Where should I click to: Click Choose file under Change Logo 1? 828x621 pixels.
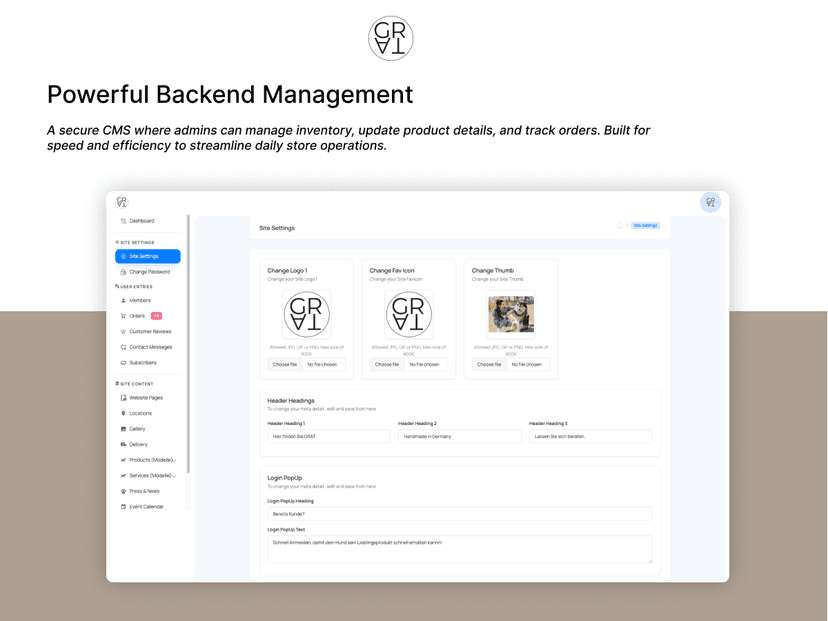pyautogui.click(x=284, y=364)
